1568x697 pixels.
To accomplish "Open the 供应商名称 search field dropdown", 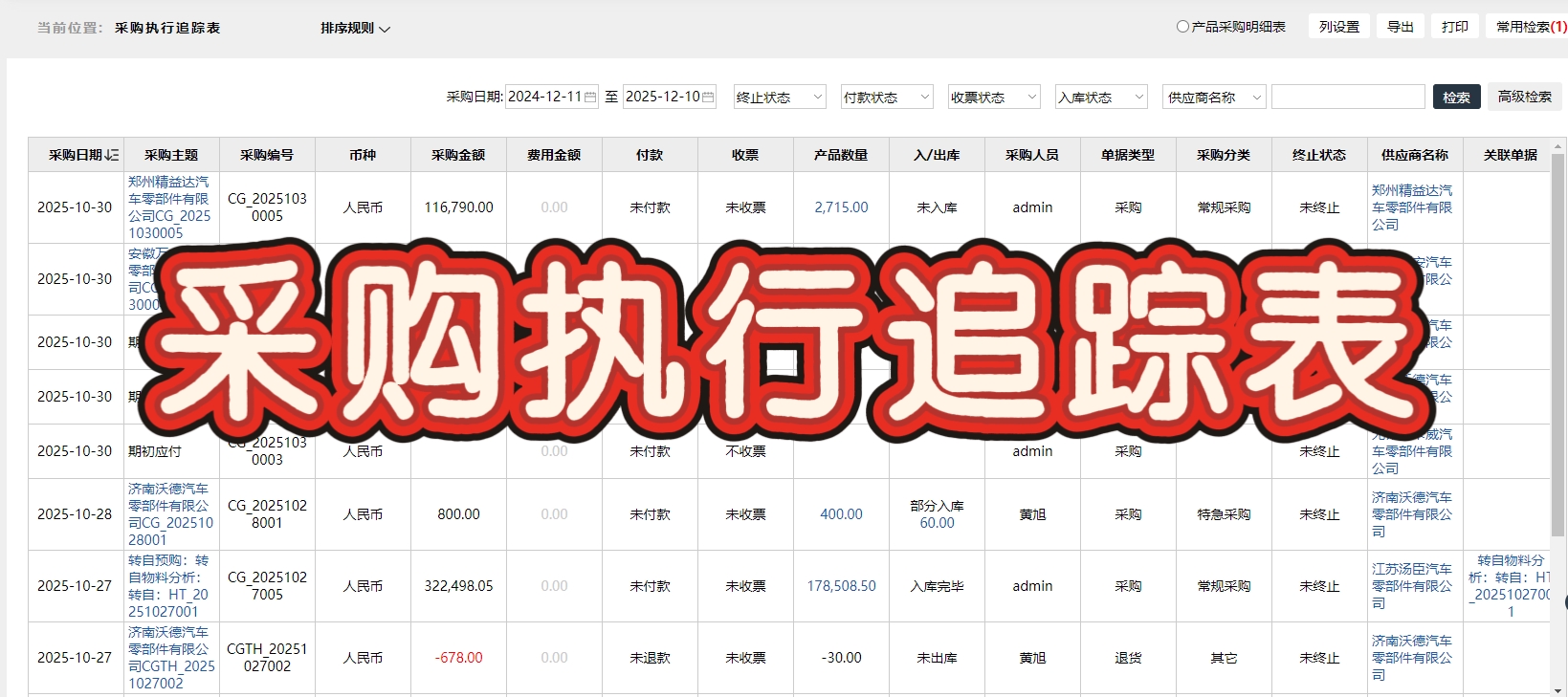I will 1215,97.
